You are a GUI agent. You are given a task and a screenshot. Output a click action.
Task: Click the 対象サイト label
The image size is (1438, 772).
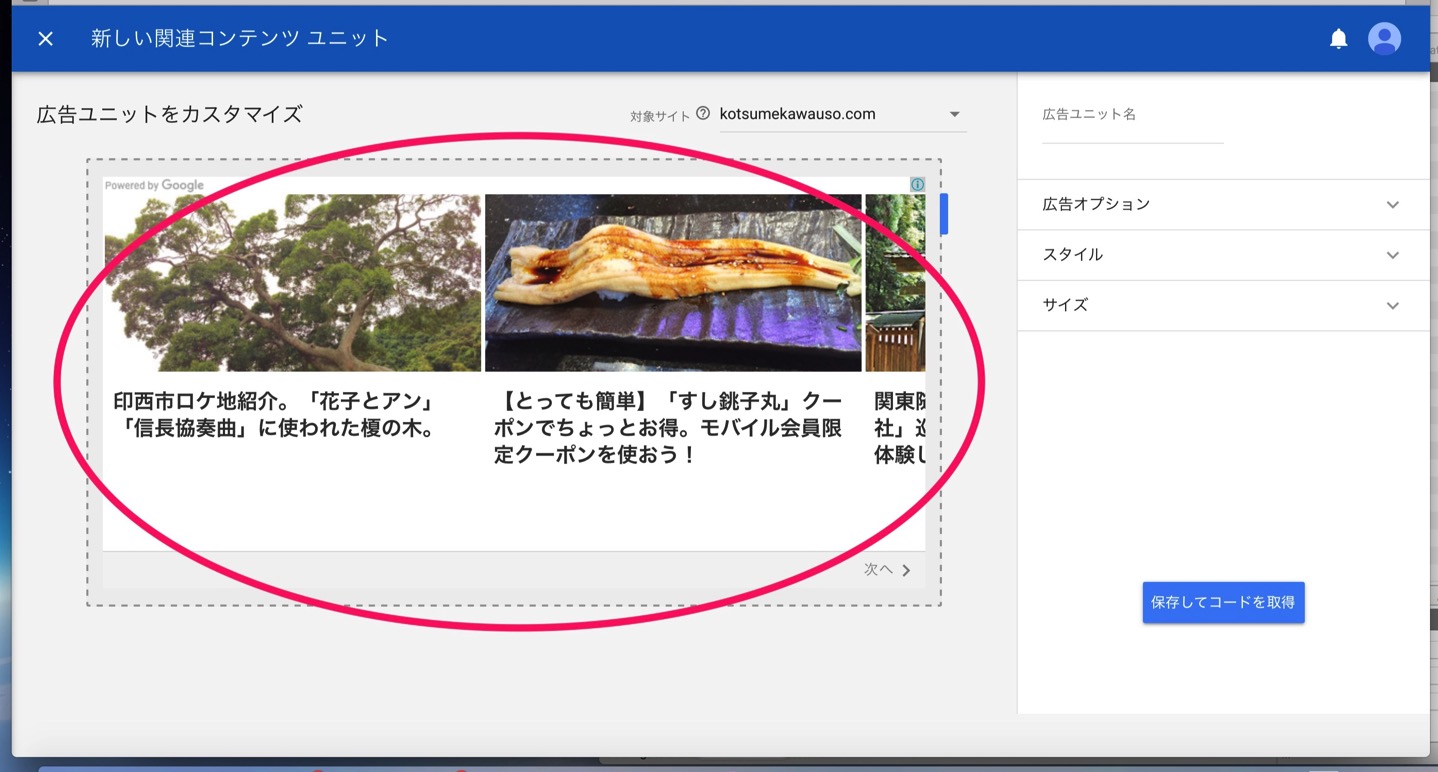tap(660, 116)
